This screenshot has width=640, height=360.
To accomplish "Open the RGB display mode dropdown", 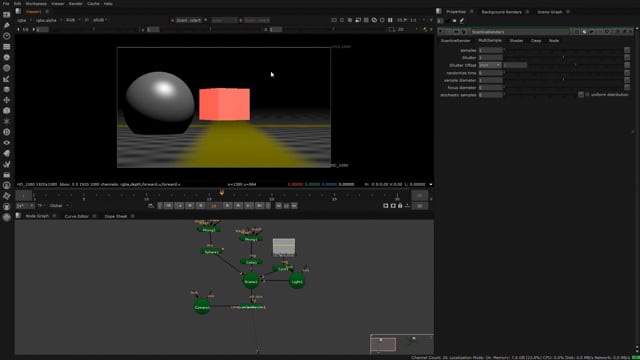I will point(73,20).
